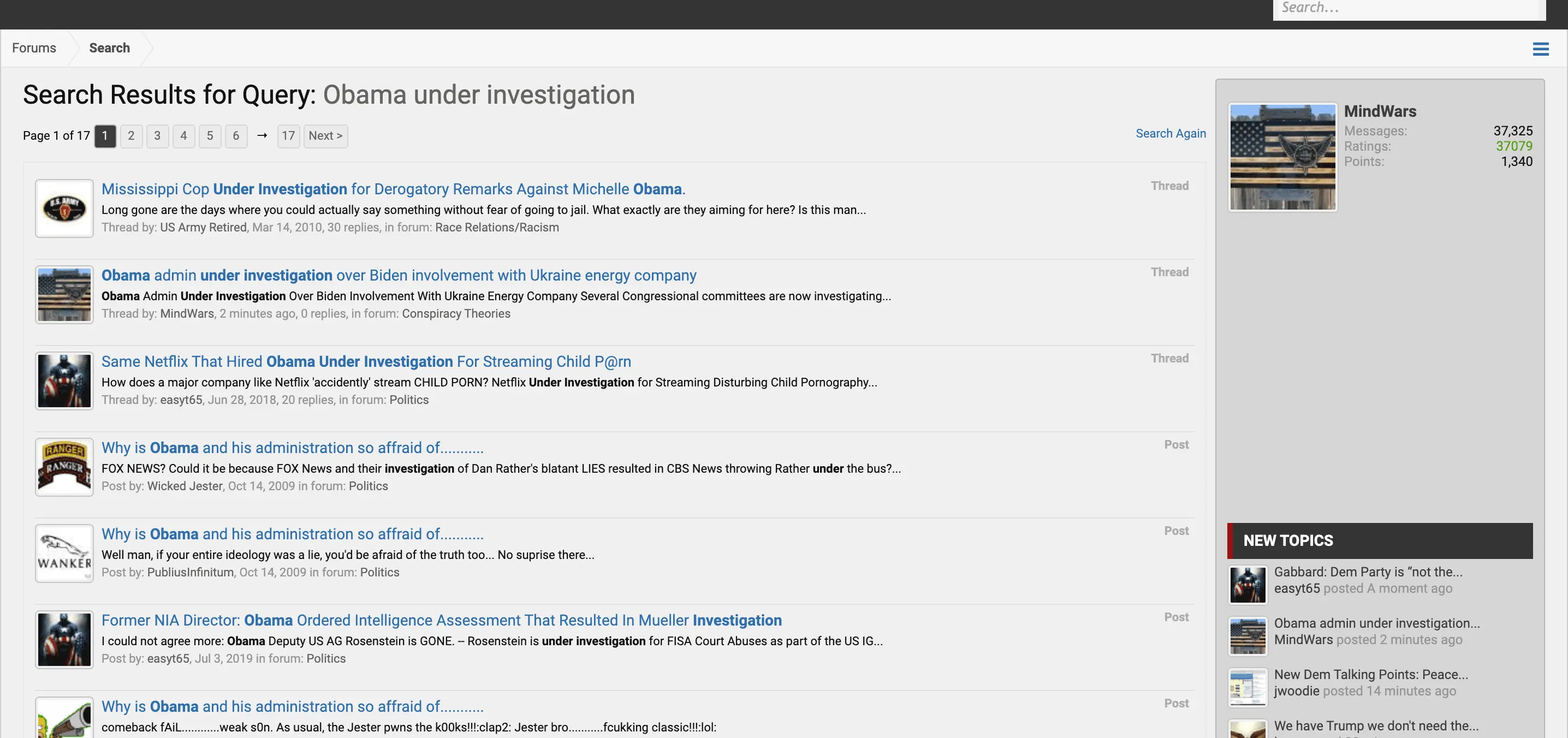The height and width of the screenshot is (738, 1568).
Task: Go to results page 3
Action: 157,136
